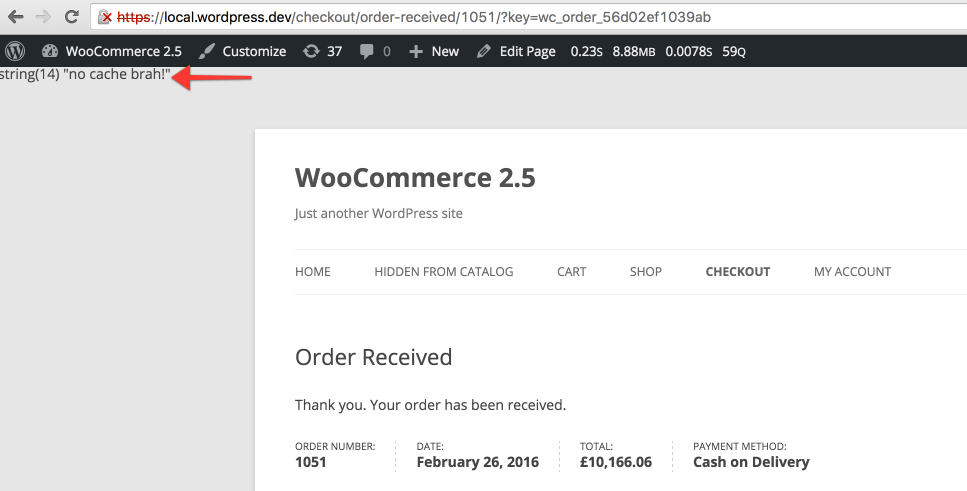
Task: Open the MY ACCOUNT navigation item
Action: coord(852,271)
